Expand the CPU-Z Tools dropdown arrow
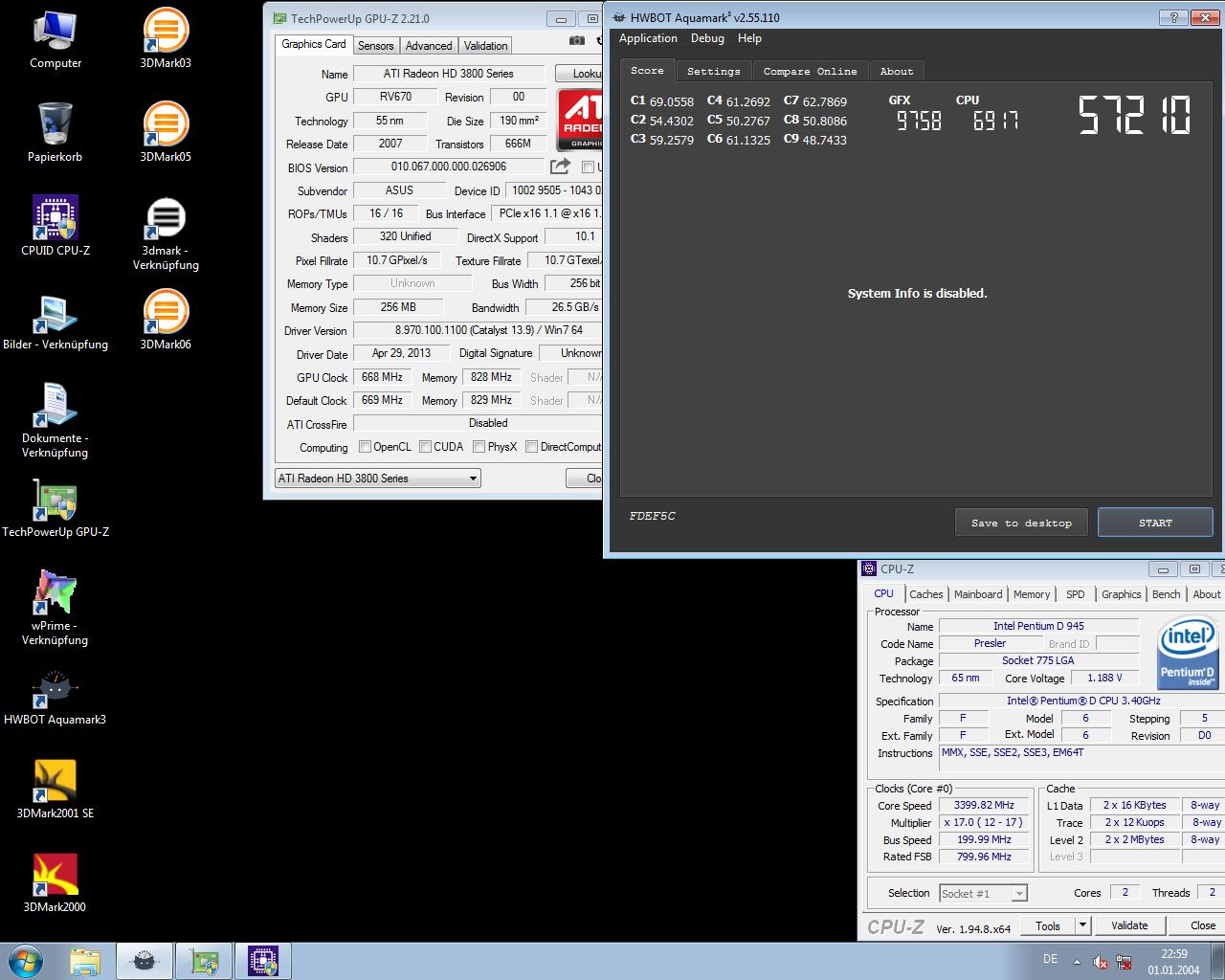This screenshot has width=1225, height=980. (x=1082, y=925)
